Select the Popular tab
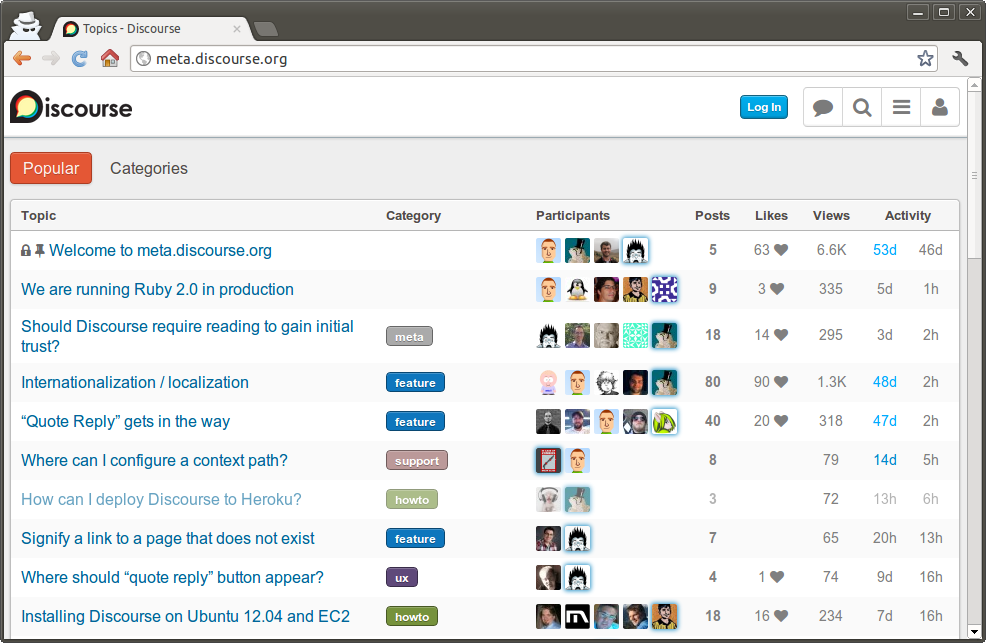Image resolution: width=986 pixels, height=643 pixels. (51, 168)
